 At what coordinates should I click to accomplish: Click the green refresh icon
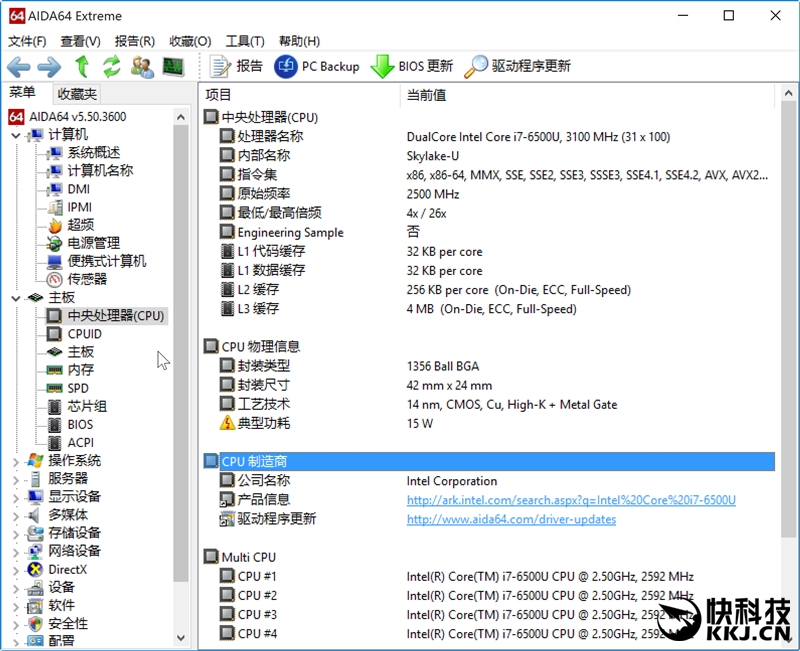click(x=111, y=67)
